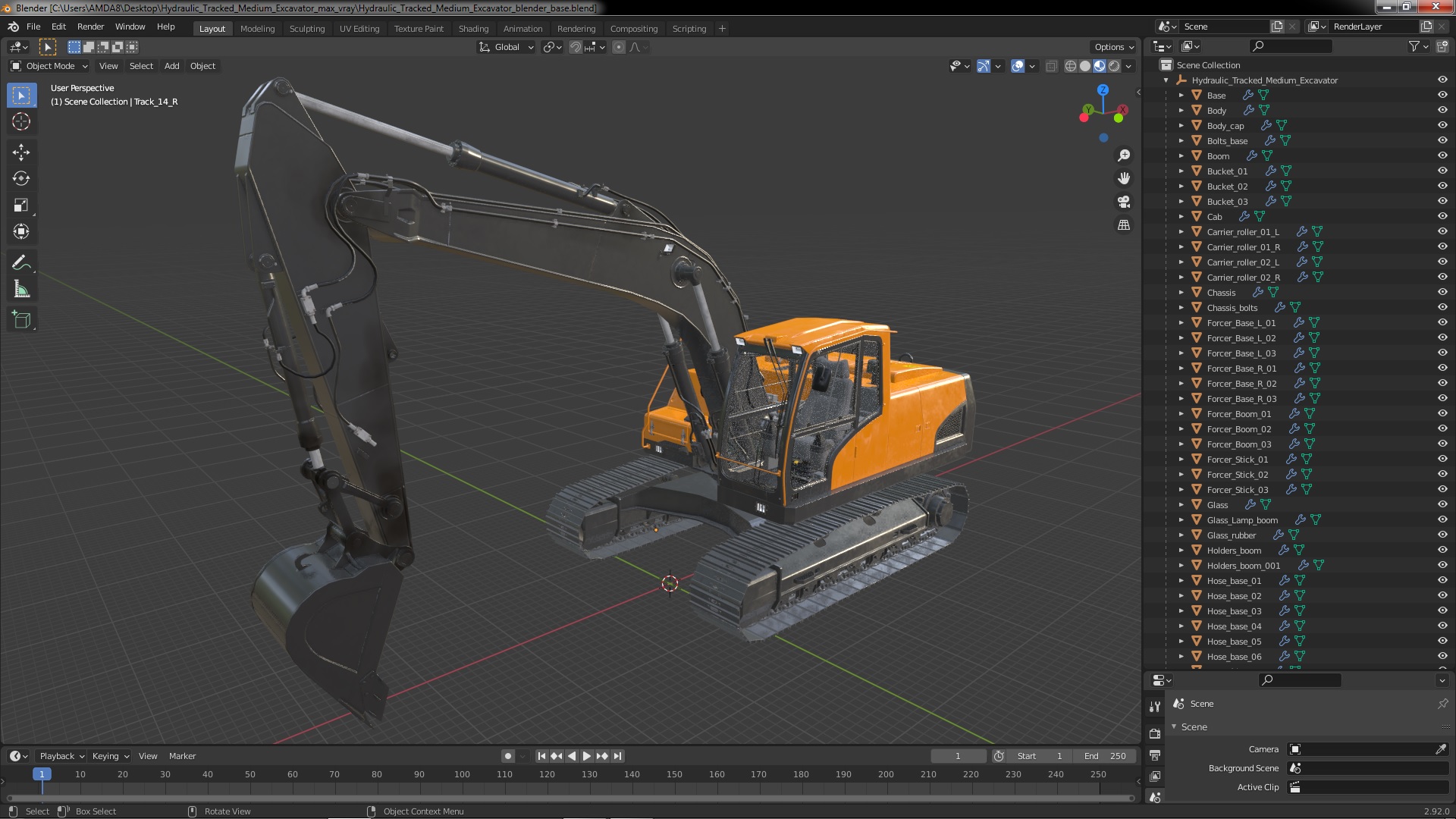Hide the Boom object in outliner
1456x819 pixels.
(1442, 156)
